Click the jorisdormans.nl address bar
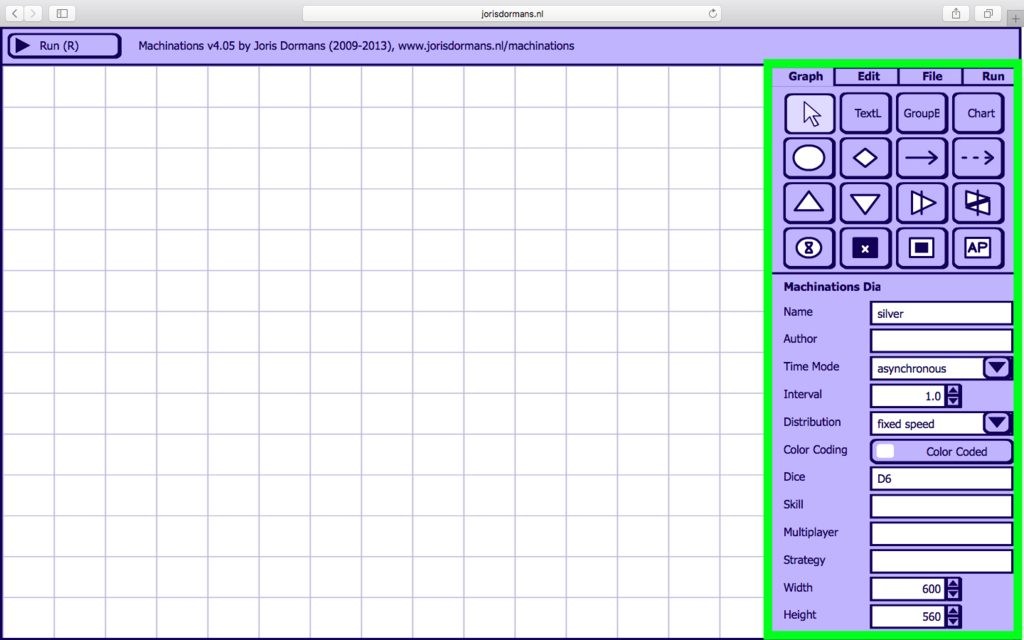 512,13
